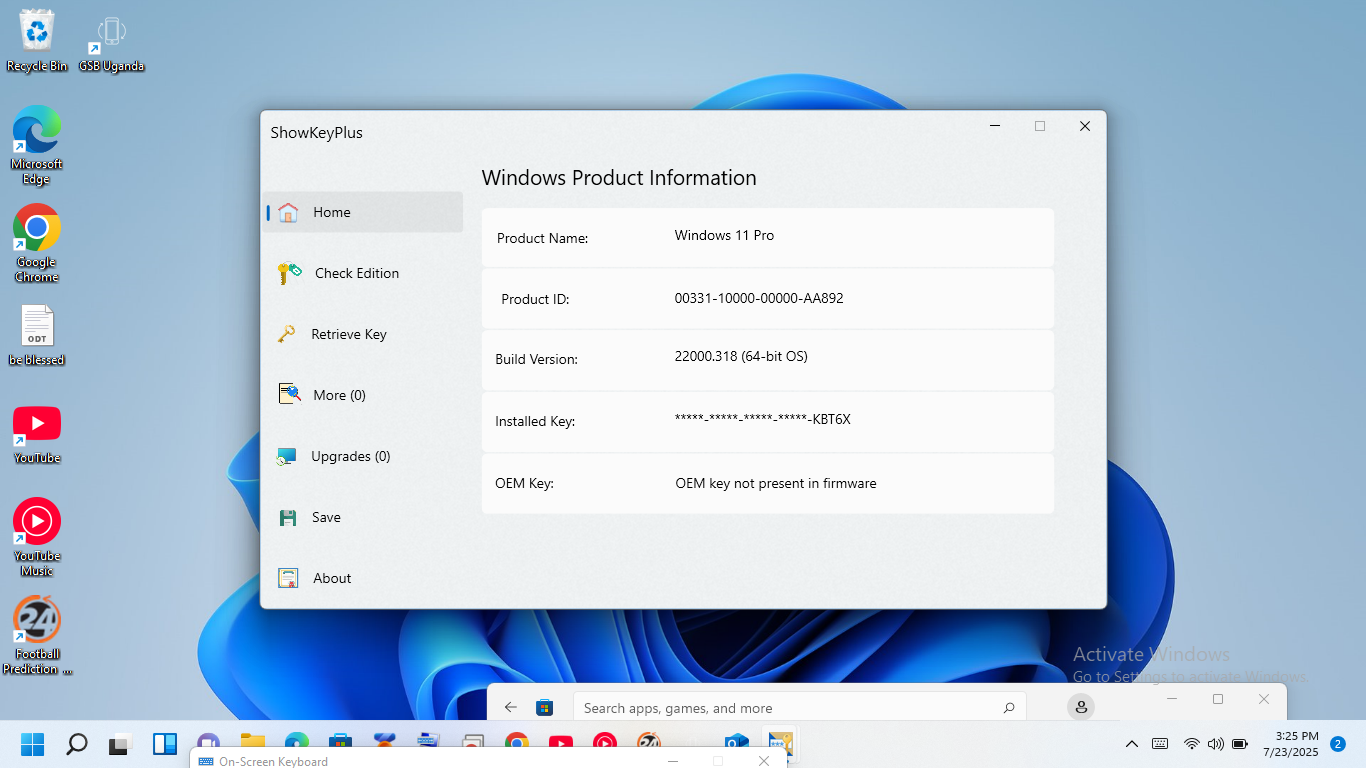
Task: Select the Football Prediction desktop shortcut
Action: pyautogui.click(x=37, y=636)
